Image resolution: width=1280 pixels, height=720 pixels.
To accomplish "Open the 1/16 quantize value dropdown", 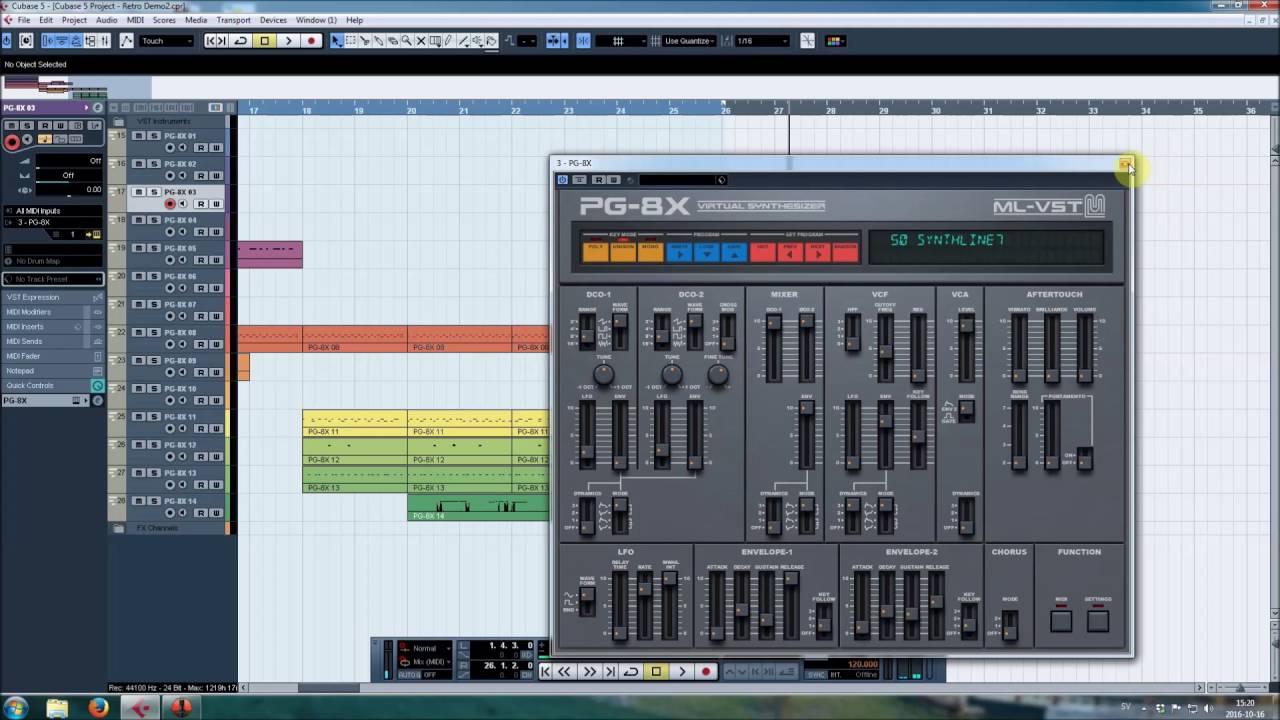I will click(x=762, y=41).
